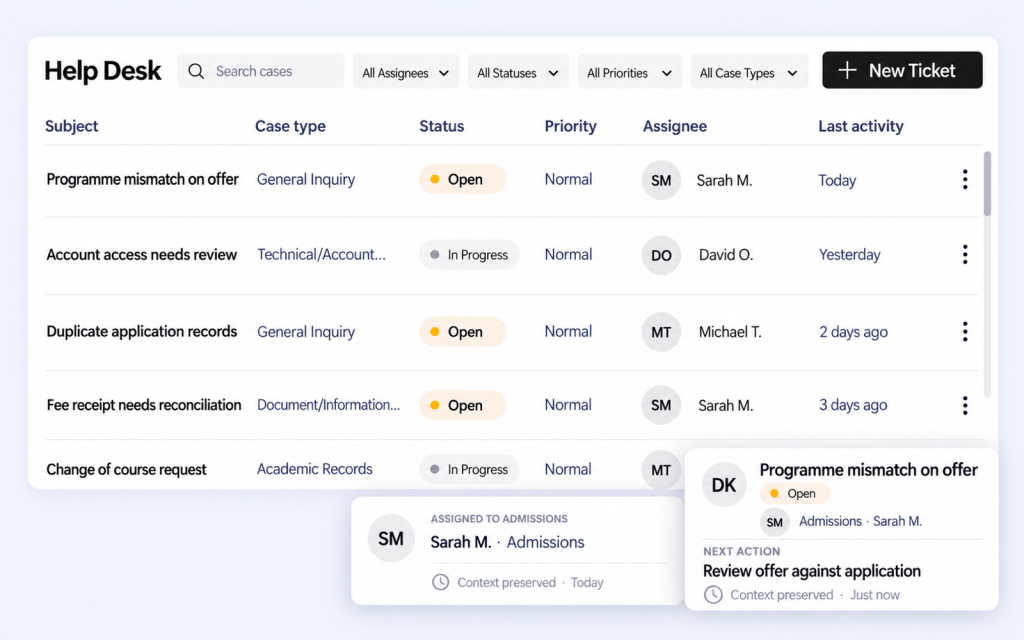This screenshot has width=1024, height=640.
Task: Open row menu for Duplicate application records
Action: 965,332
